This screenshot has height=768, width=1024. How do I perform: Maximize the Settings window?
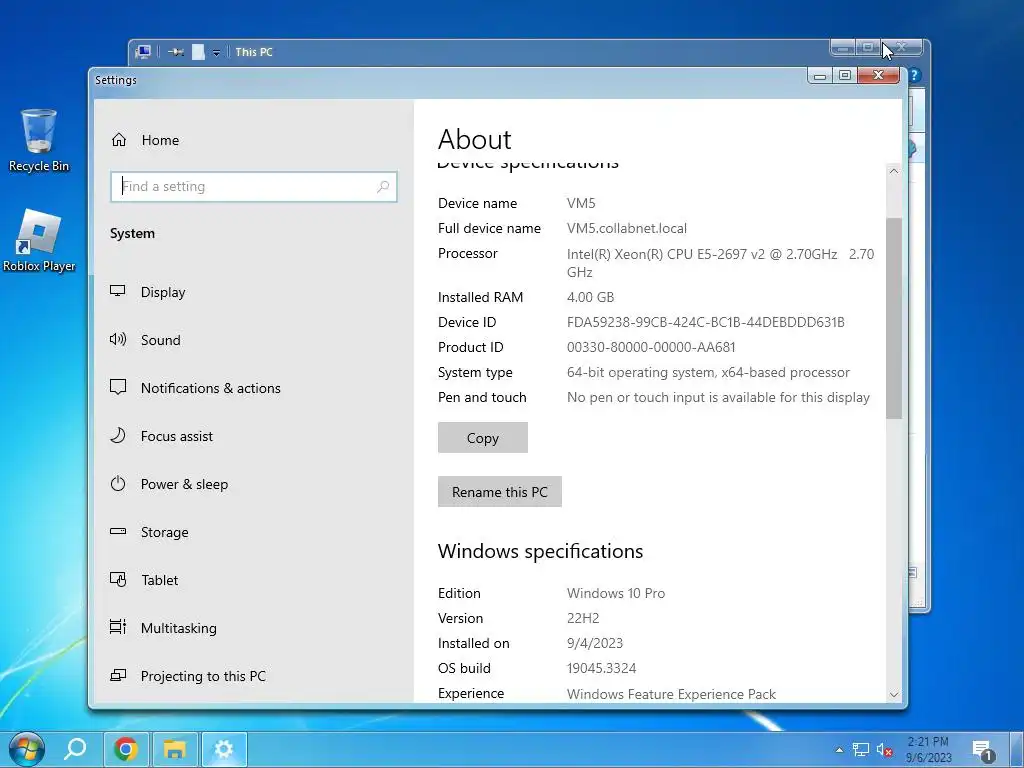point(844,76)
